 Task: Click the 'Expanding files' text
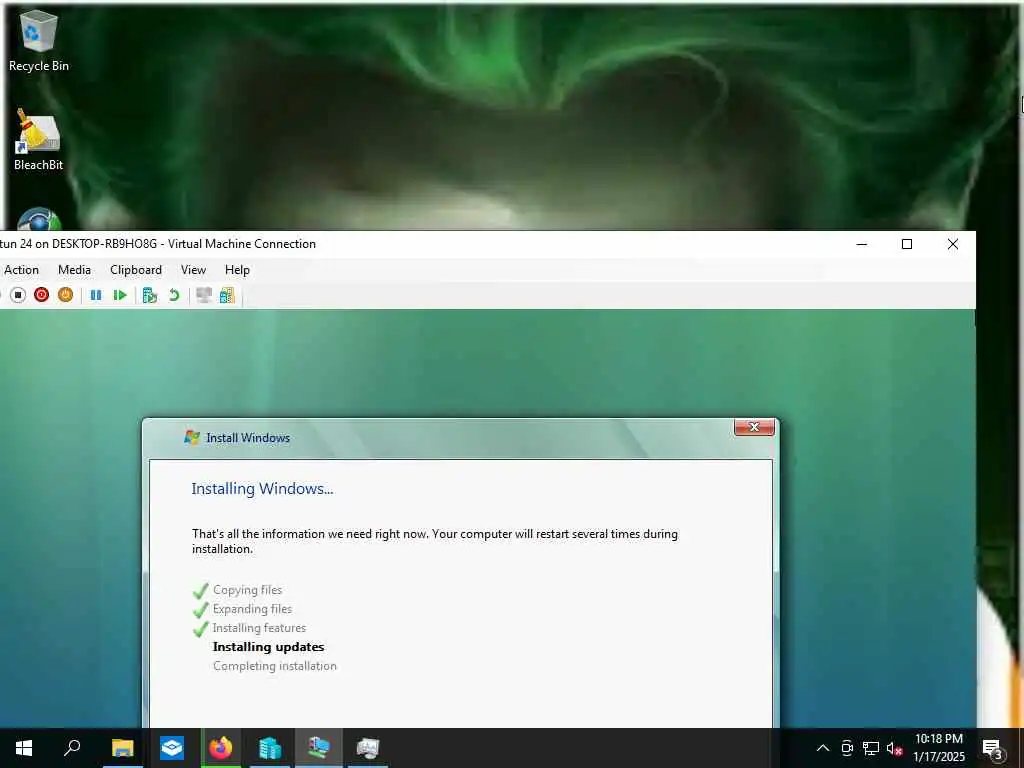(x=252, y=609)
